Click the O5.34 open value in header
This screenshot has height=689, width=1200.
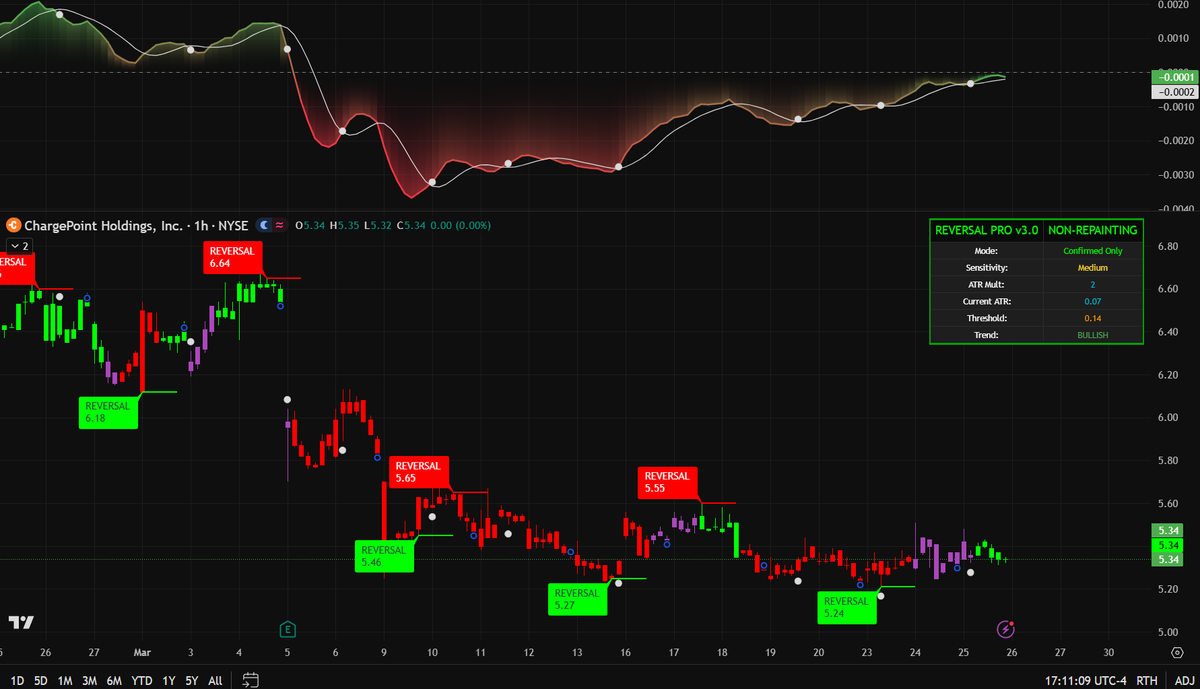[312, 226]
